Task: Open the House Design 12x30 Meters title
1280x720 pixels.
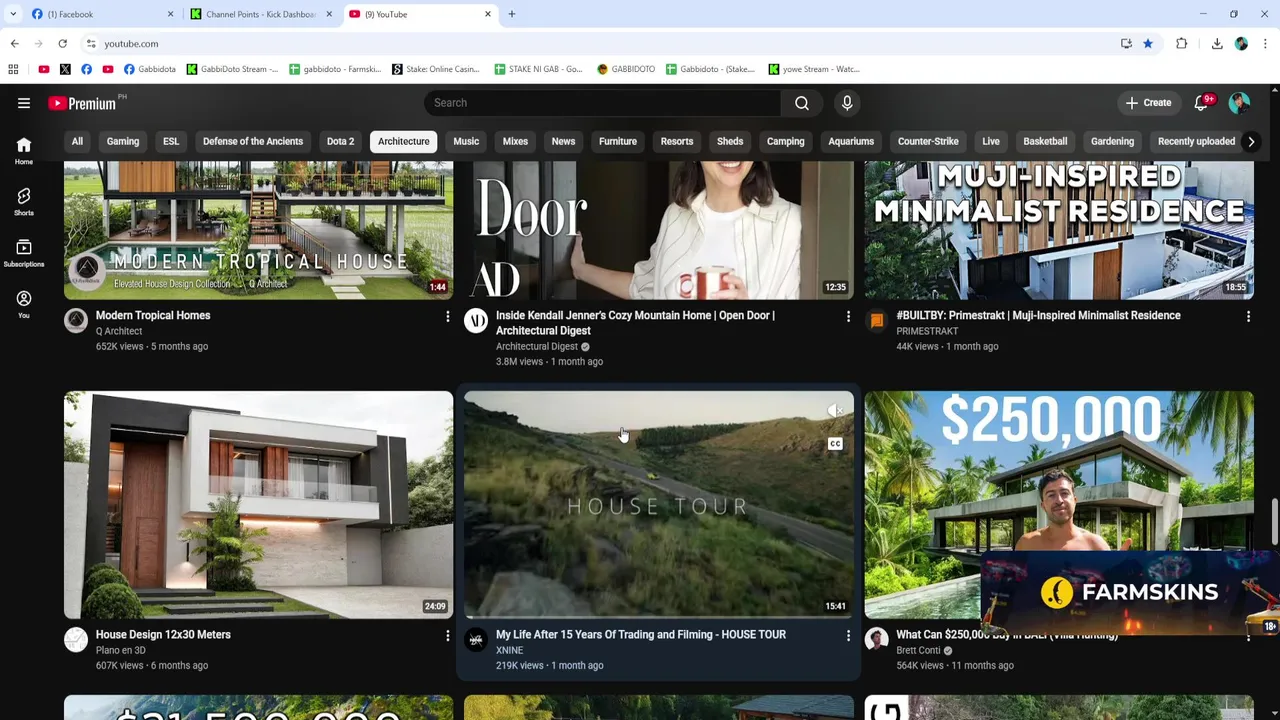Action: tap(163, 635)
